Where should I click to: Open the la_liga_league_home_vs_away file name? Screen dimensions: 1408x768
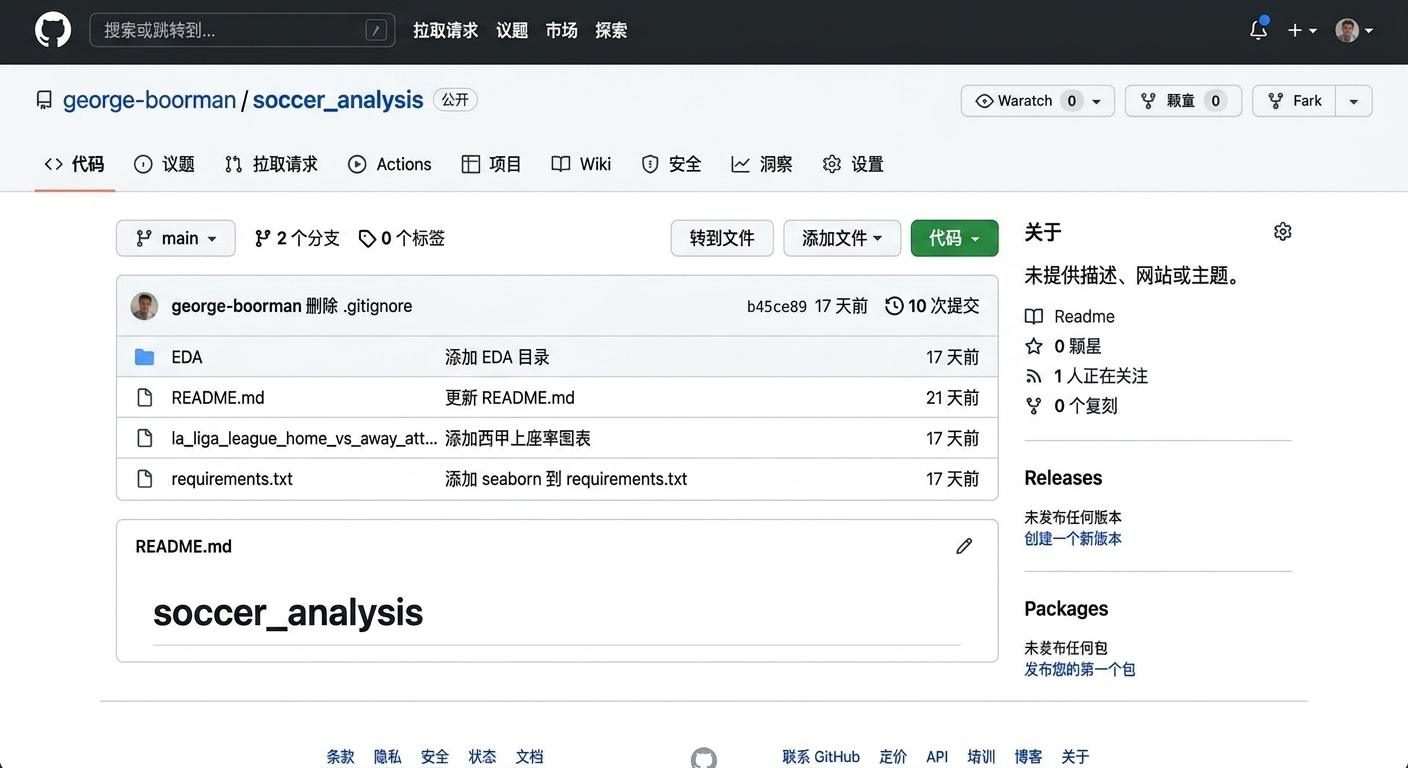[305, 438]
